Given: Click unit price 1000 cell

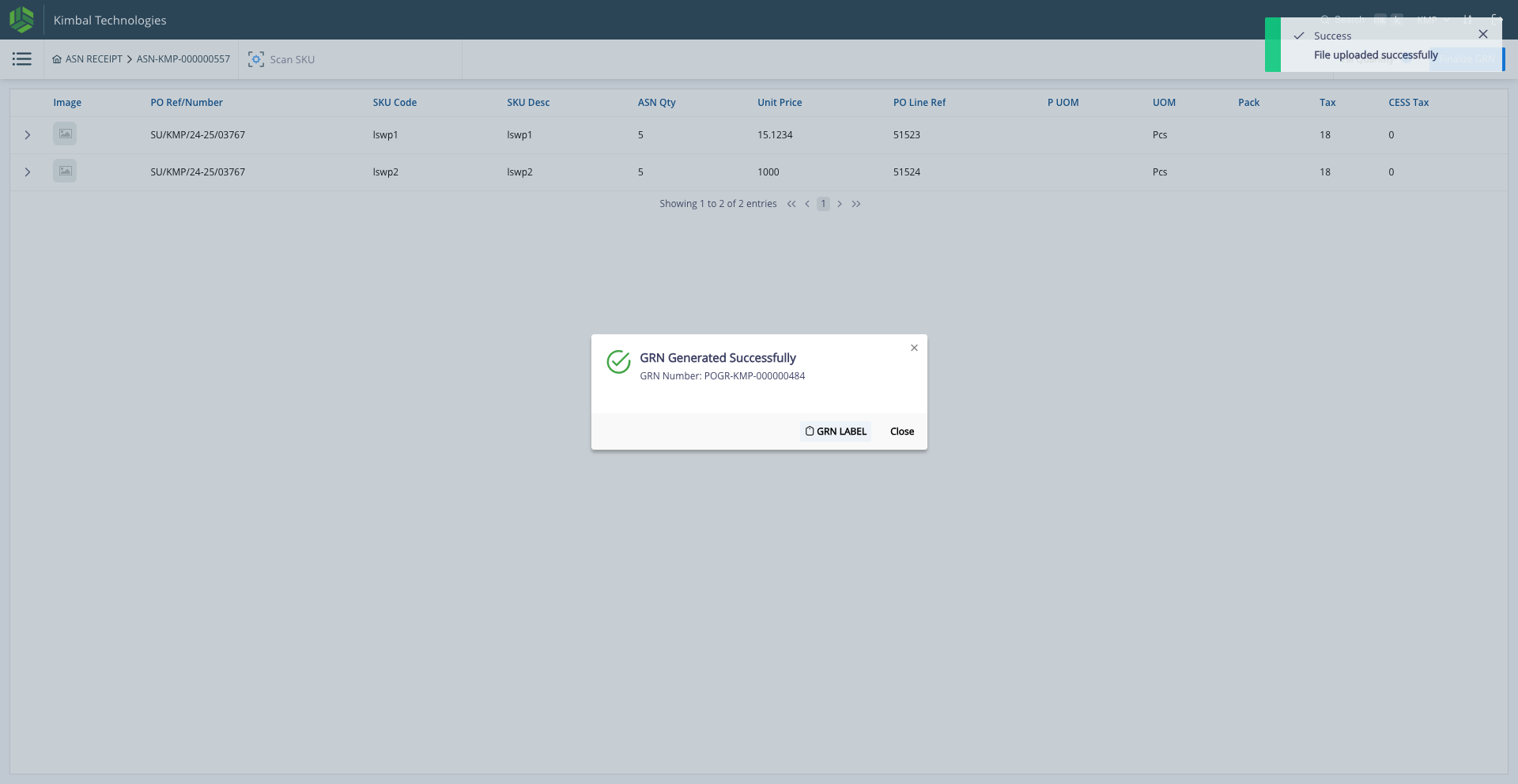Looking at the screenshot, I should point(768,172).
